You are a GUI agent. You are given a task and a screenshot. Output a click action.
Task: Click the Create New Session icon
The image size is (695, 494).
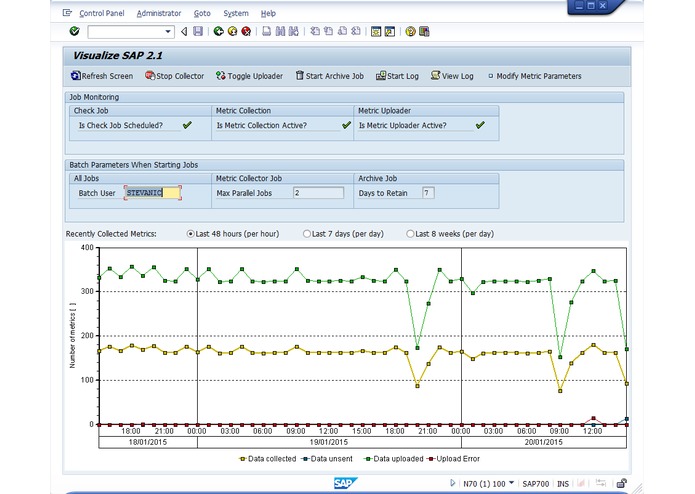point(376,31)
